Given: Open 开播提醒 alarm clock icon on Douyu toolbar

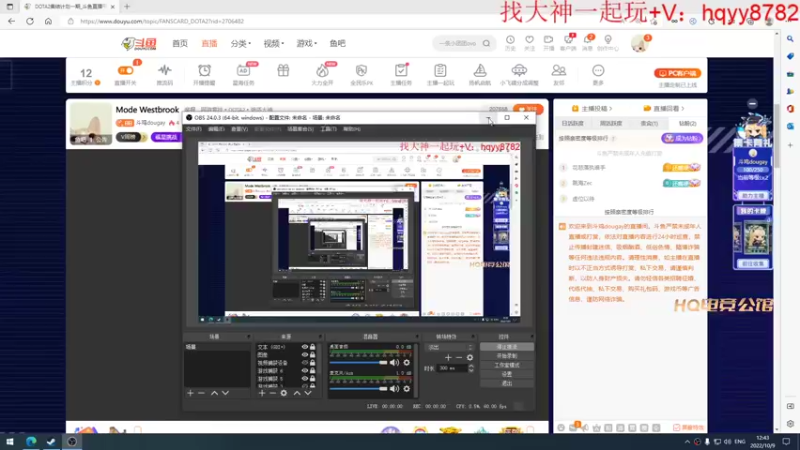Looking at the screenshot, I should point(204,70).
